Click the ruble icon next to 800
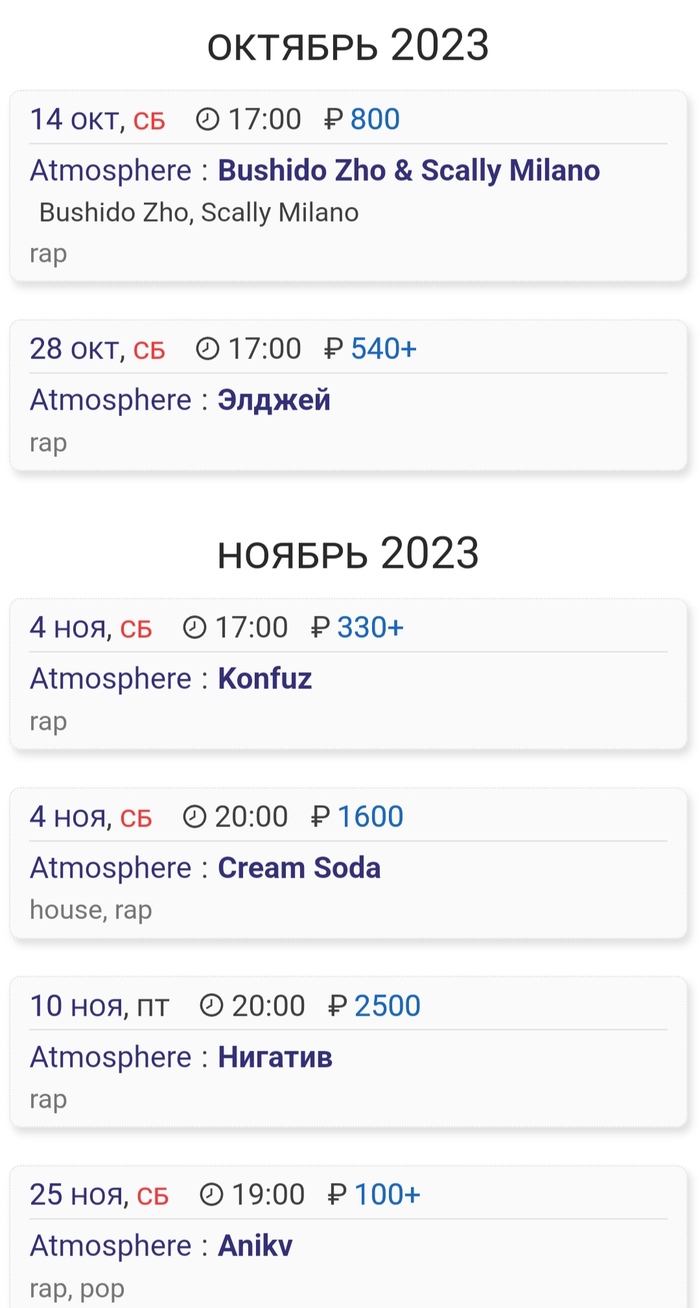700x1308 pixels. (x=334, y=120)
